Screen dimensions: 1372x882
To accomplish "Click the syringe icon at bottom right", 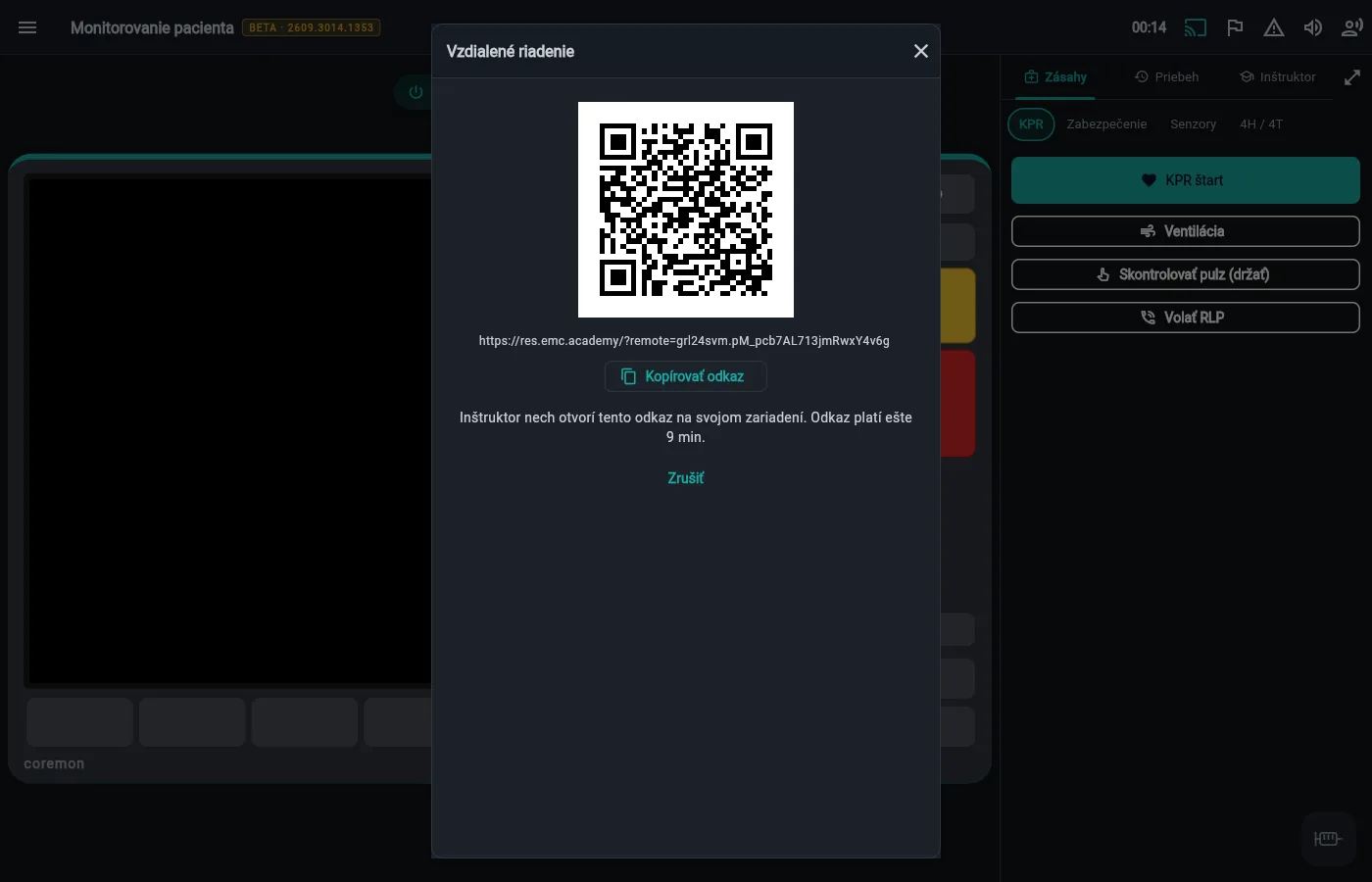I will (1328, 839).
